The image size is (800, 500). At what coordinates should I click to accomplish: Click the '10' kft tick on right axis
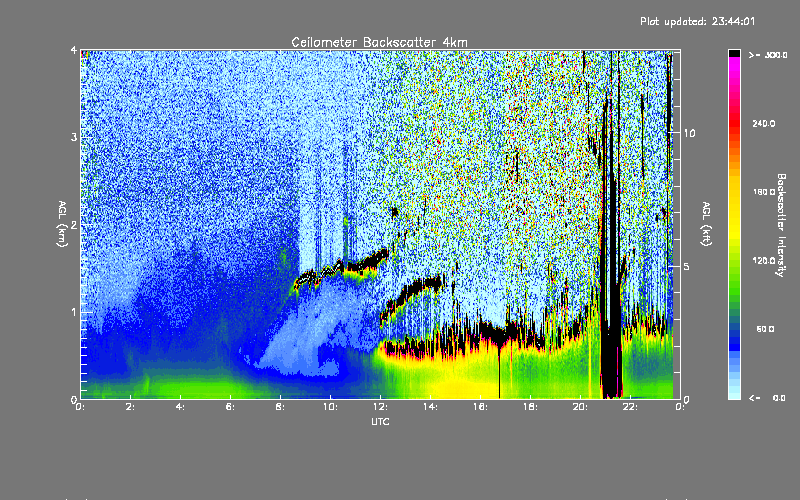689,133
